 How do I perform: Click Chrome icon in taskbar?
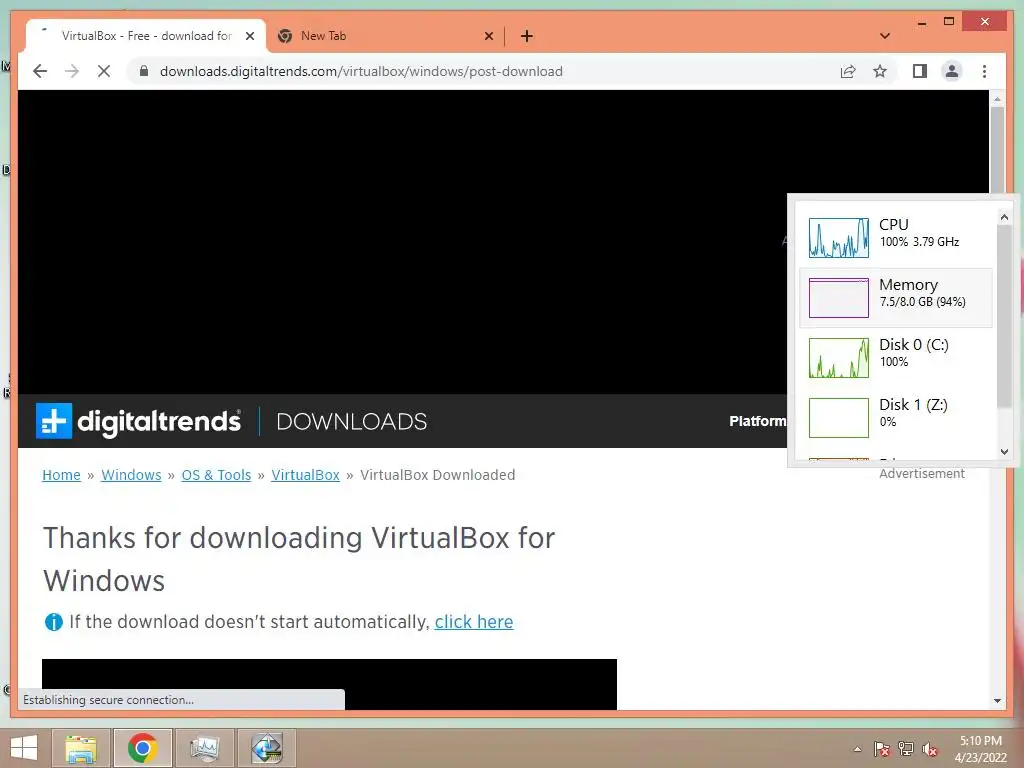142,748
